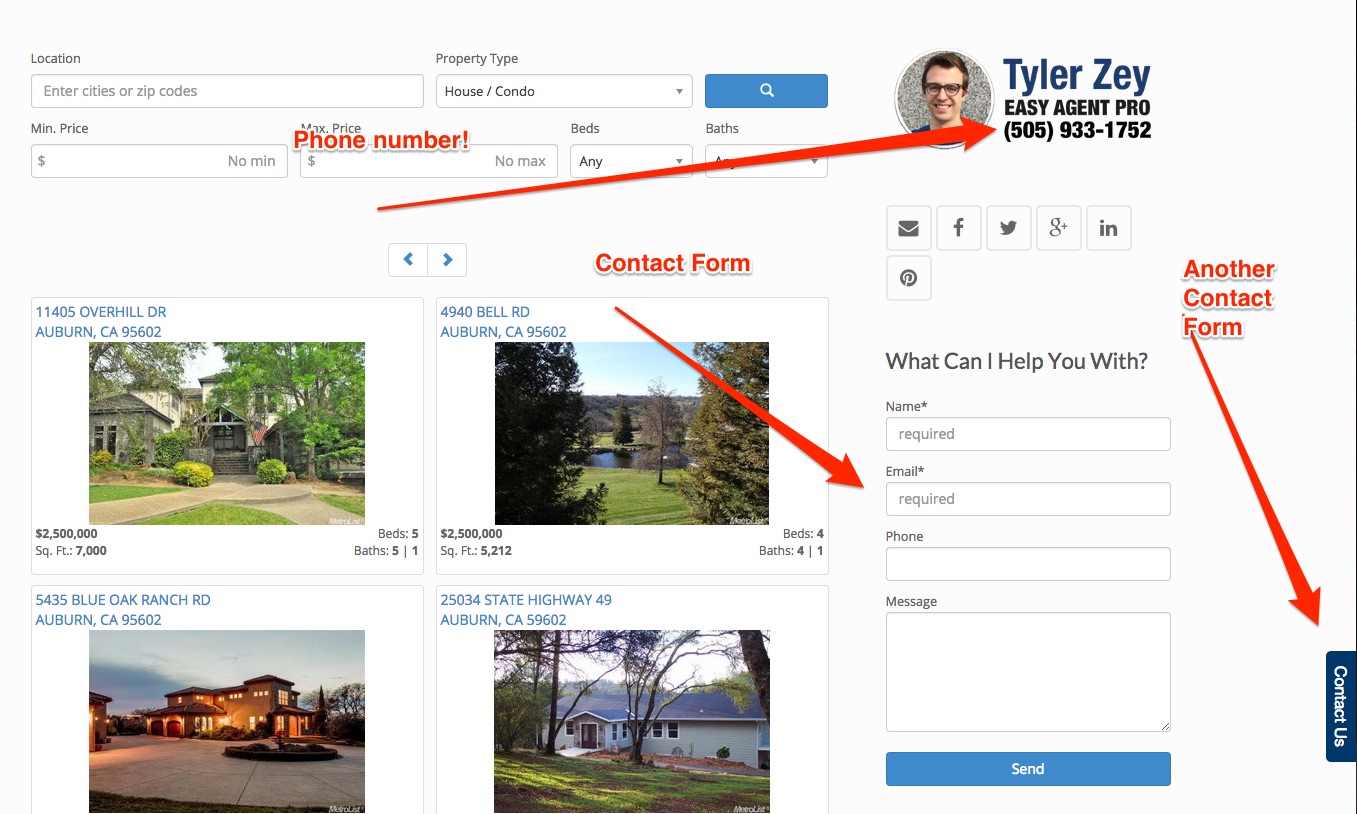
Task: Open the Google Plus icon
Action: click(1058, 228)
